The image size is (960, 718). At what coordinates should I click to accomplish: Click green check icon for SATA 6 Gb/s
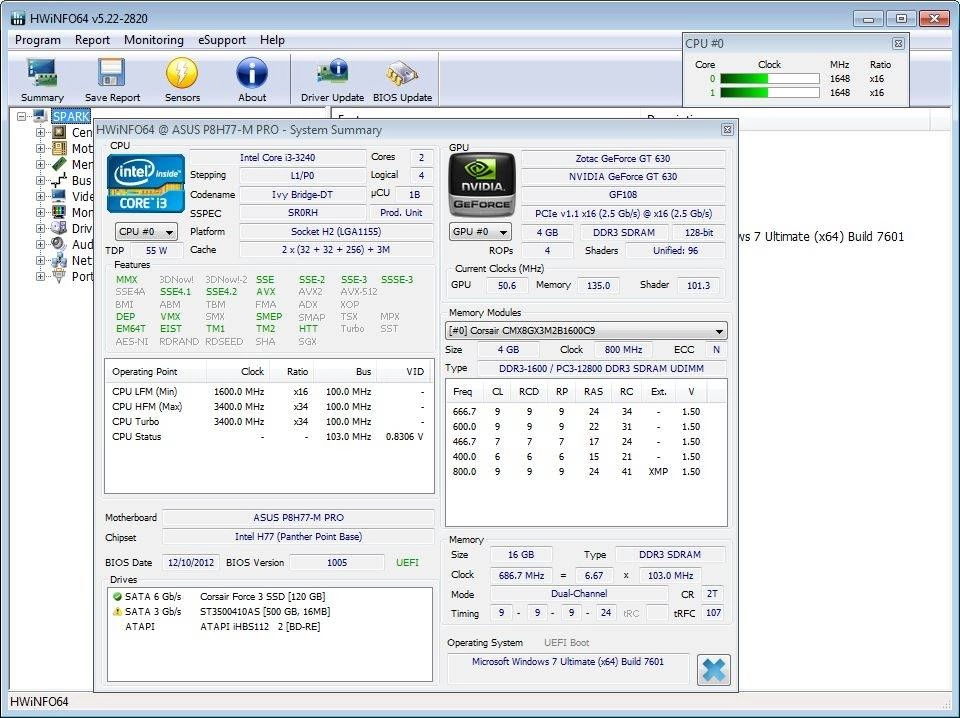(117, 596)
